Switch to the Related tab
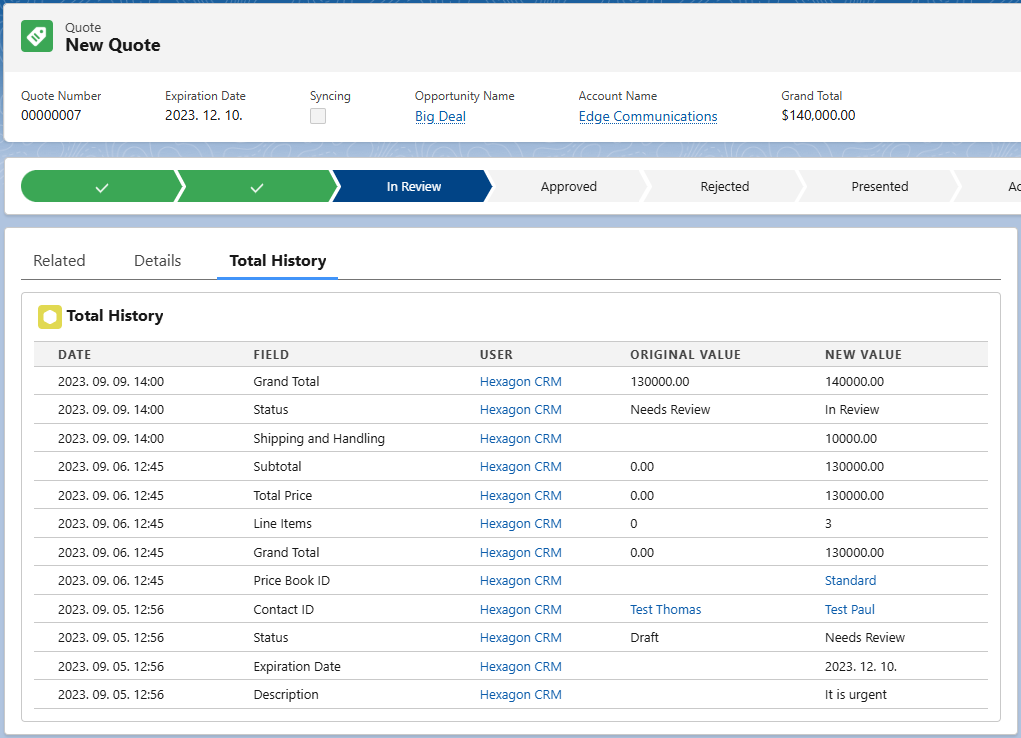 tap(59, 261)
